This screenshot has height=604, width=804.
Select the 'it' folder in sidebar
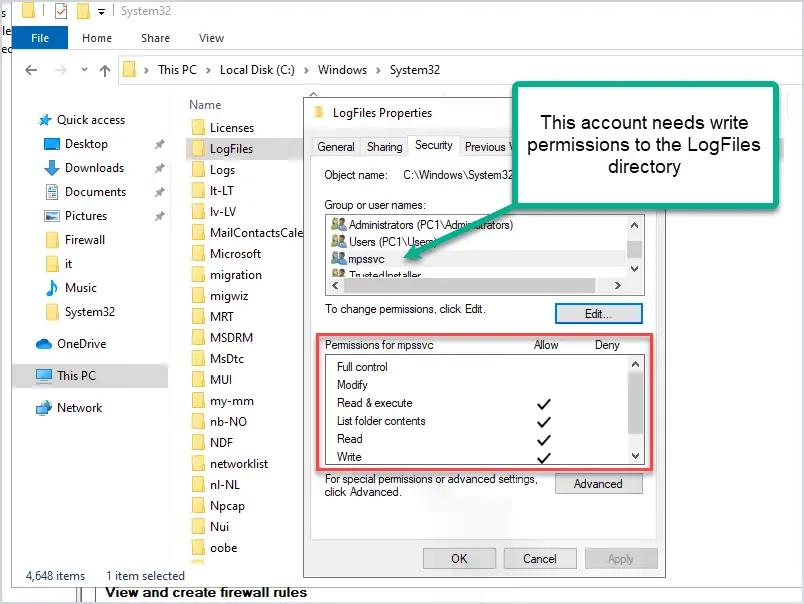[68, 264]
